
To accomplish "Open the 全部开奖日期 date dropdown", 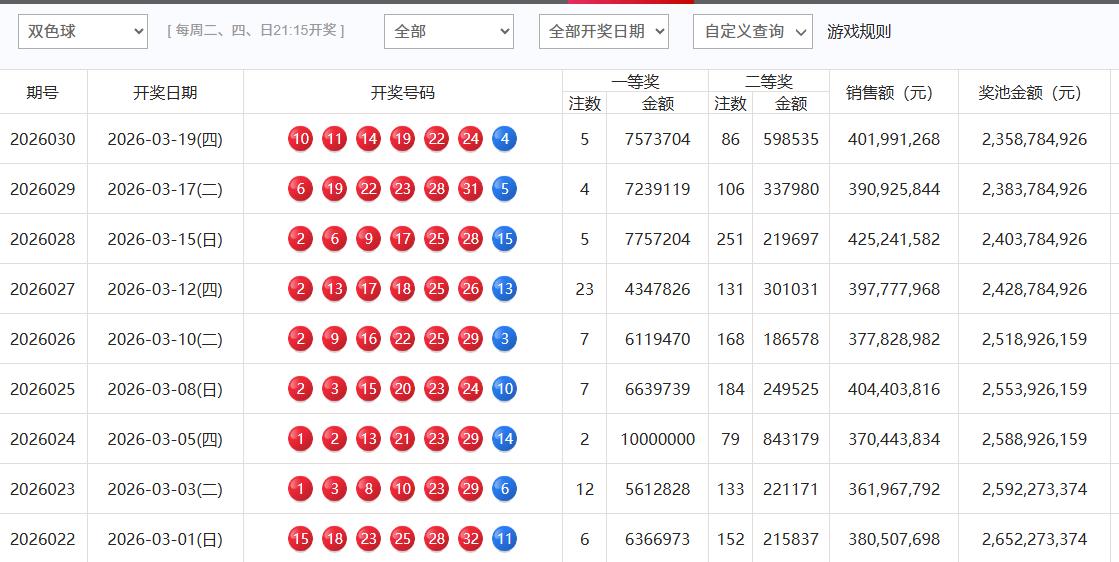I will [x=604, y=31].
